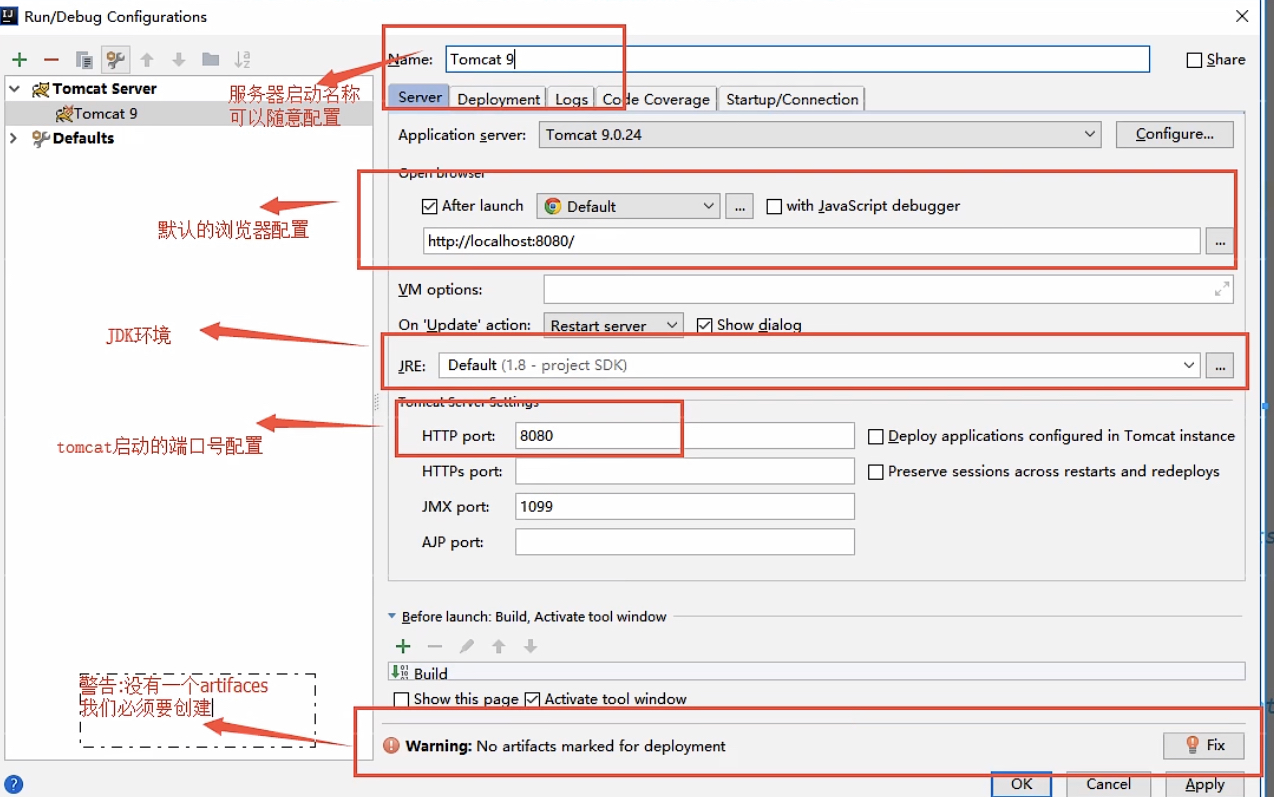Click the AJP port field

685,542
